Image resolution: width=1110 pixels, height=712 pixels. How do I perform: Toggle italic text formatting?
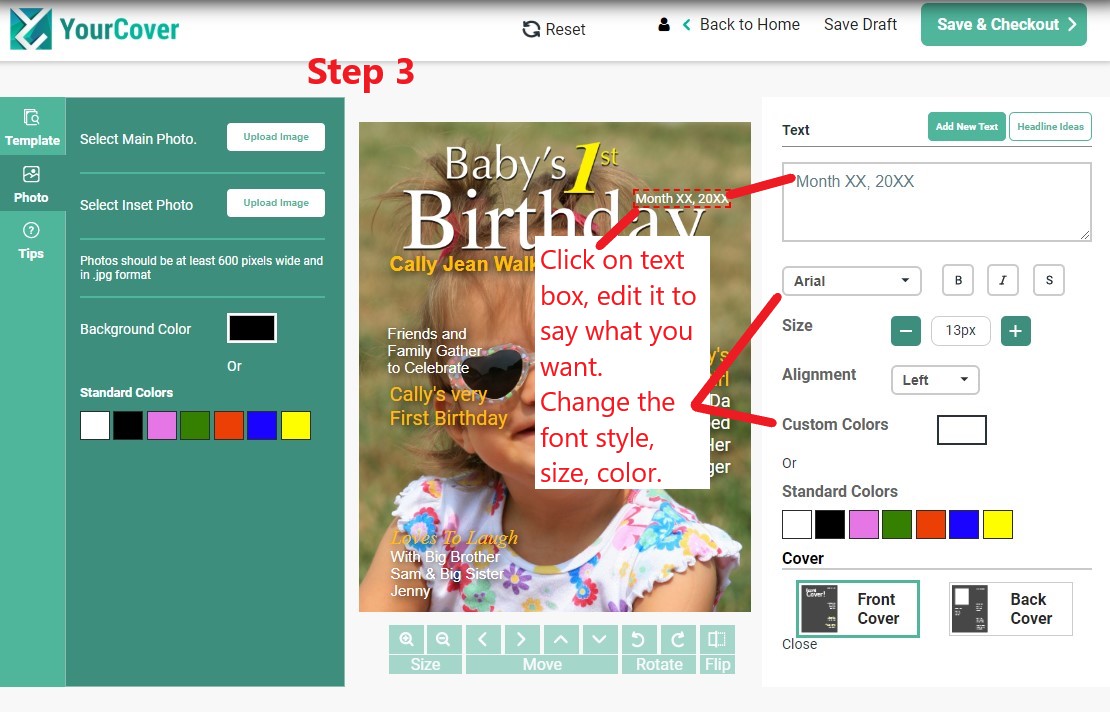(1003, 280)
